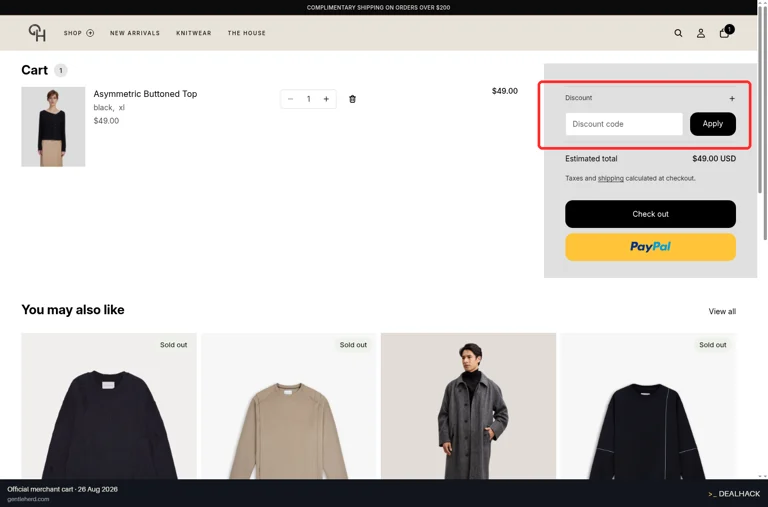Image resolution: width=768 pixels, height=507 pixels.
Task: Click the Apply discount button
Action: 713,124
